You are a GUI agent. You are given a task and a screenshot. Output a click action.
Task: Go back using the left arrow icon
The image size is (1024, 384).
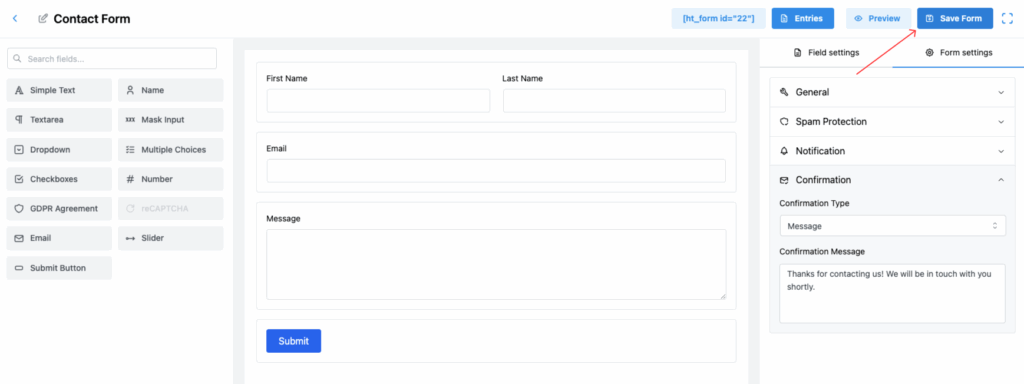(15, 18)
